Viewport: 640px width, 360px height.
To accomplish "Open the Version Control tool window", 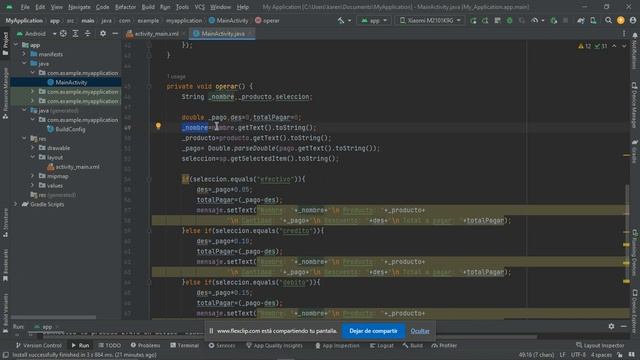I will [x=38, y=346].
